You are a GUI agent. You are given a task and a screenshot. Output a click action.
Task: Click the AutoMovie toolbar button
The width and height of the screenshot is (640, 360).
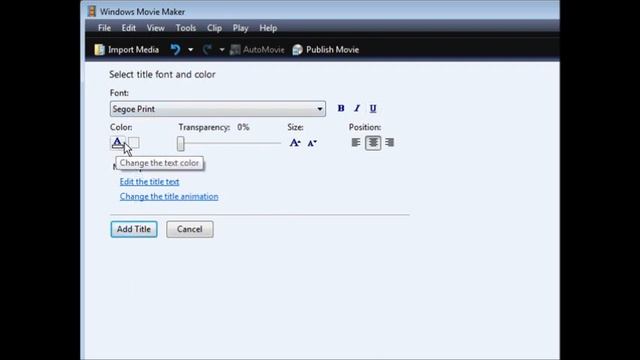pos(257,50)
